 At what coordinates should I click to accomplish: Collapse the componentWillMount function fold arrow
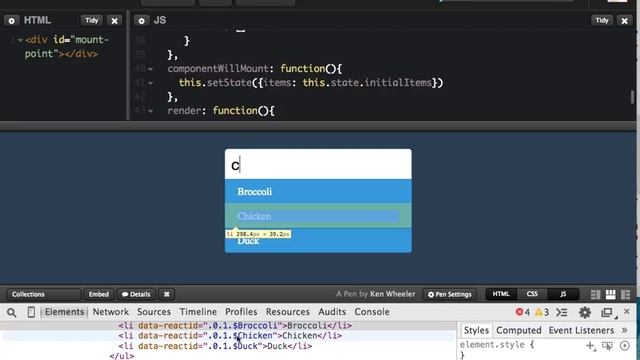[x=151, y=69]
